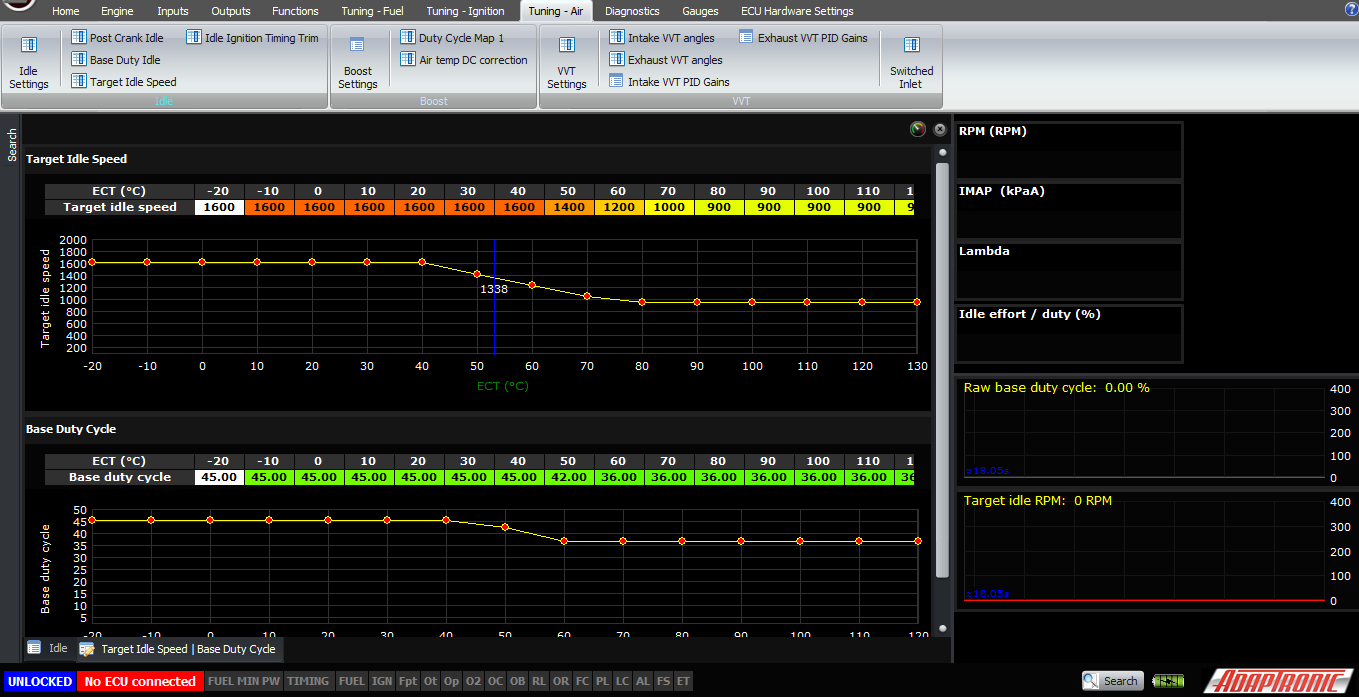1359x697 pixels.
Task: Switch to the Idle document tab
Action: click(x=48, y=648)
